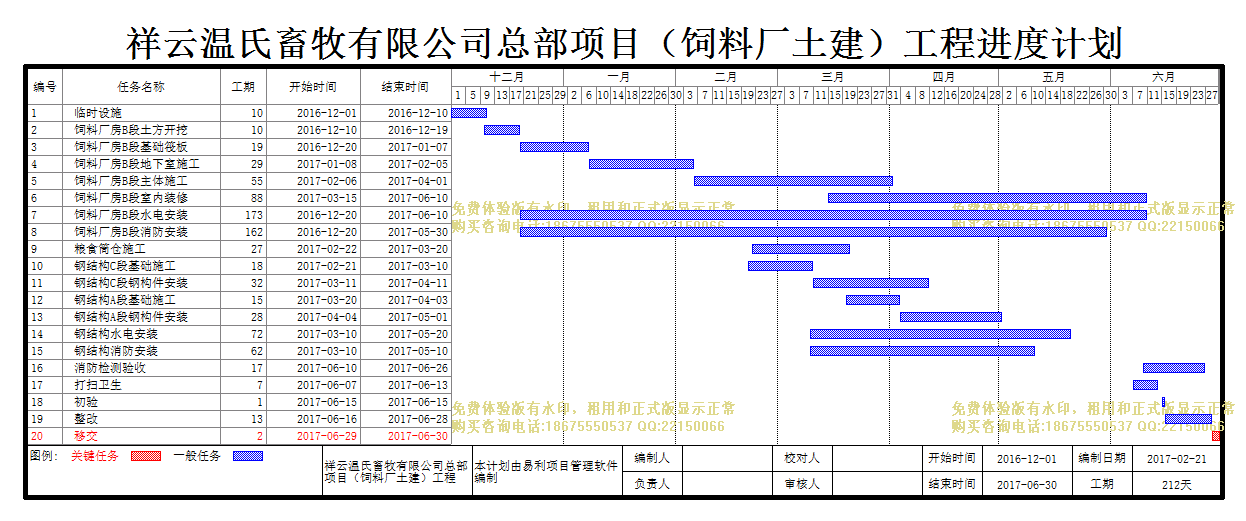1246x521 pixels.
Task: Click duration value 173
Action: tap(254, 216)
